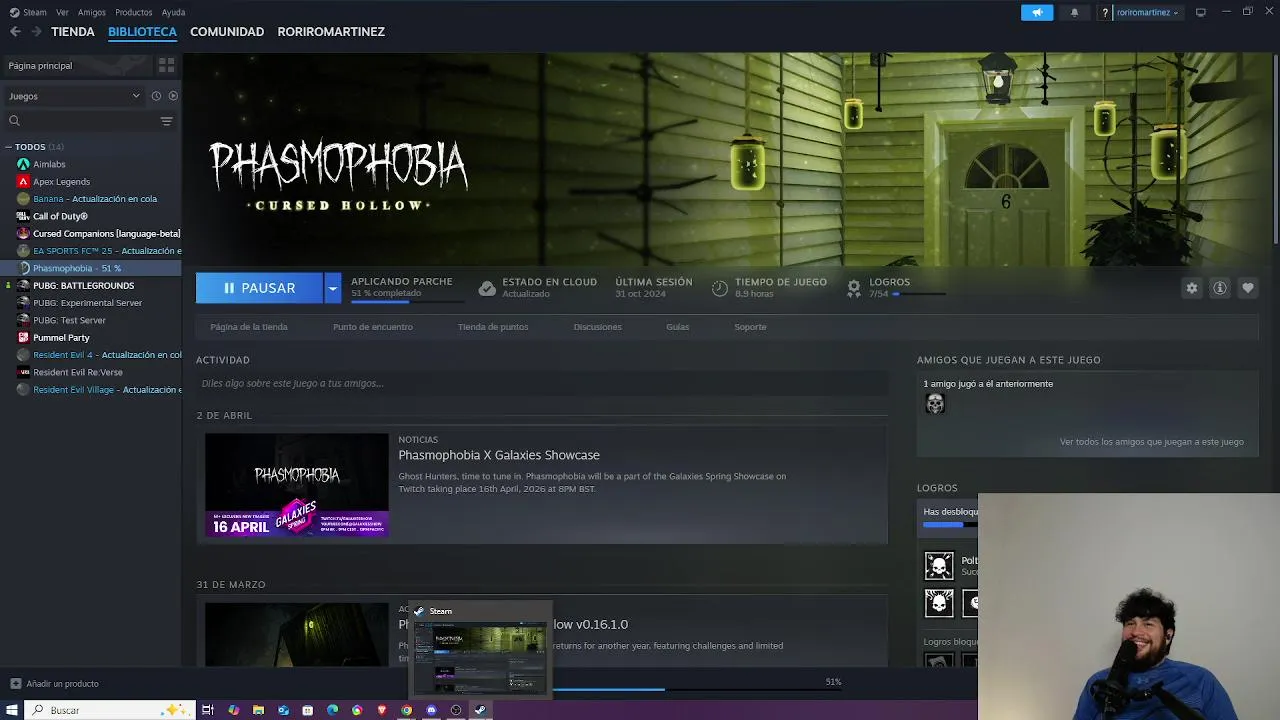
Task: Collapse the TODOS games category
Action: point(8,147)
